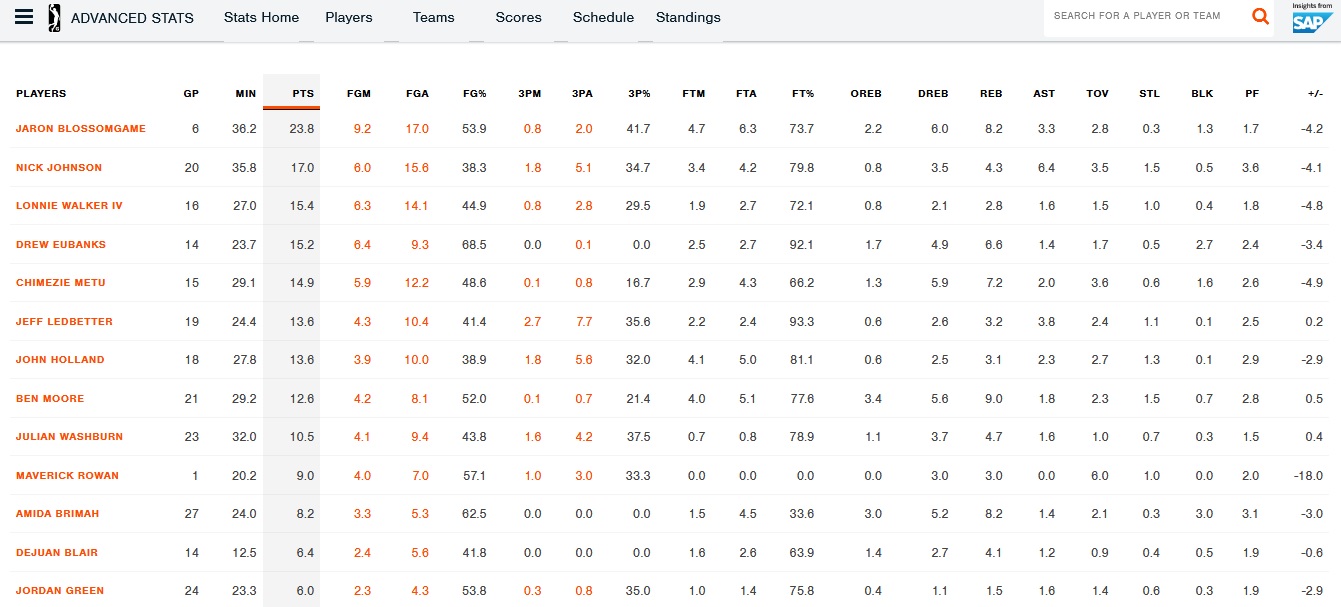Click the G League logo icon
1341x607 pixels.
54,17
